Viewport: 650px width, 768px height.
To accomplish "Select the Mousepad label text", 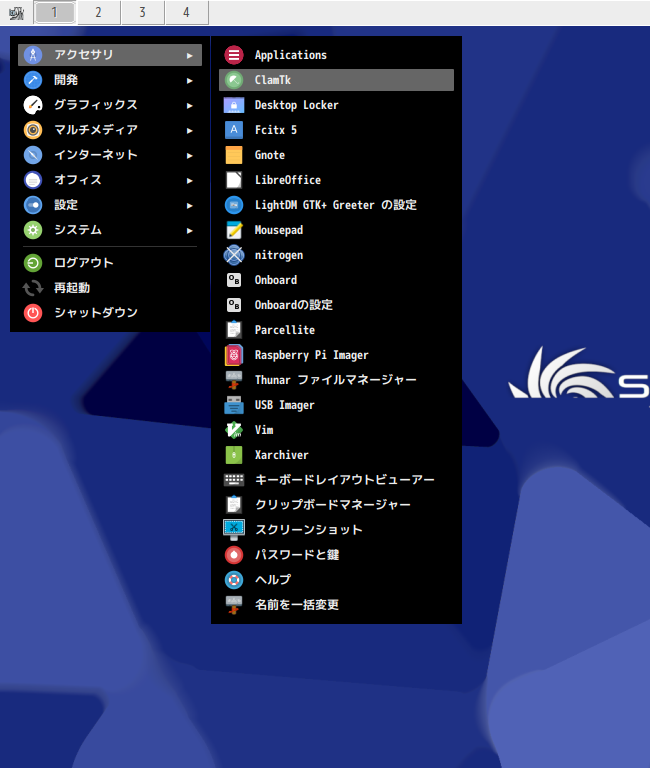I will coord(279,230).
